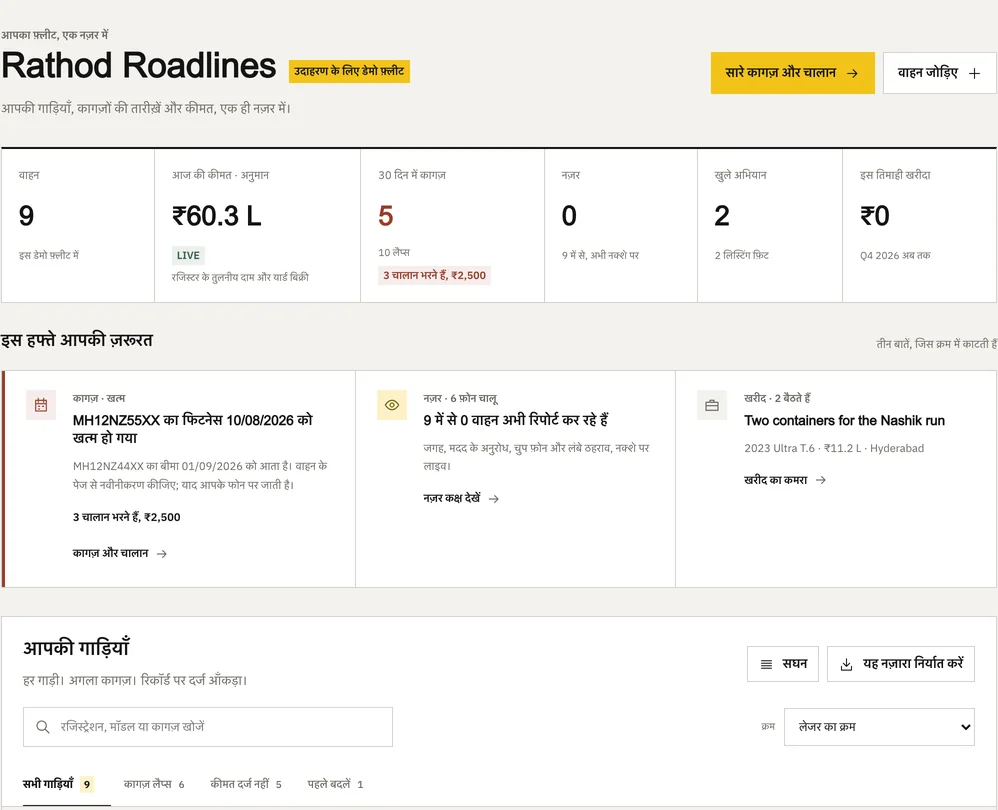Click the उदाहरण के लिए डेमो फ़्लीट badge
The image size is (998, 810).
click(349, 71)
